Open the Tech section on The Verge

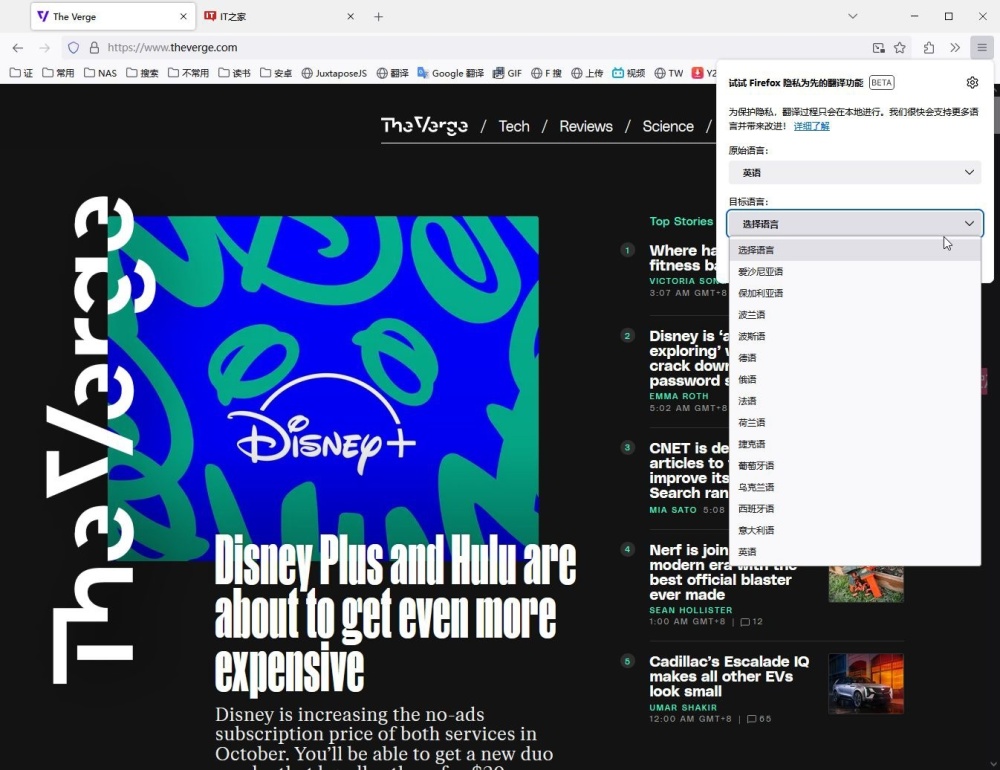coord(514,126)
